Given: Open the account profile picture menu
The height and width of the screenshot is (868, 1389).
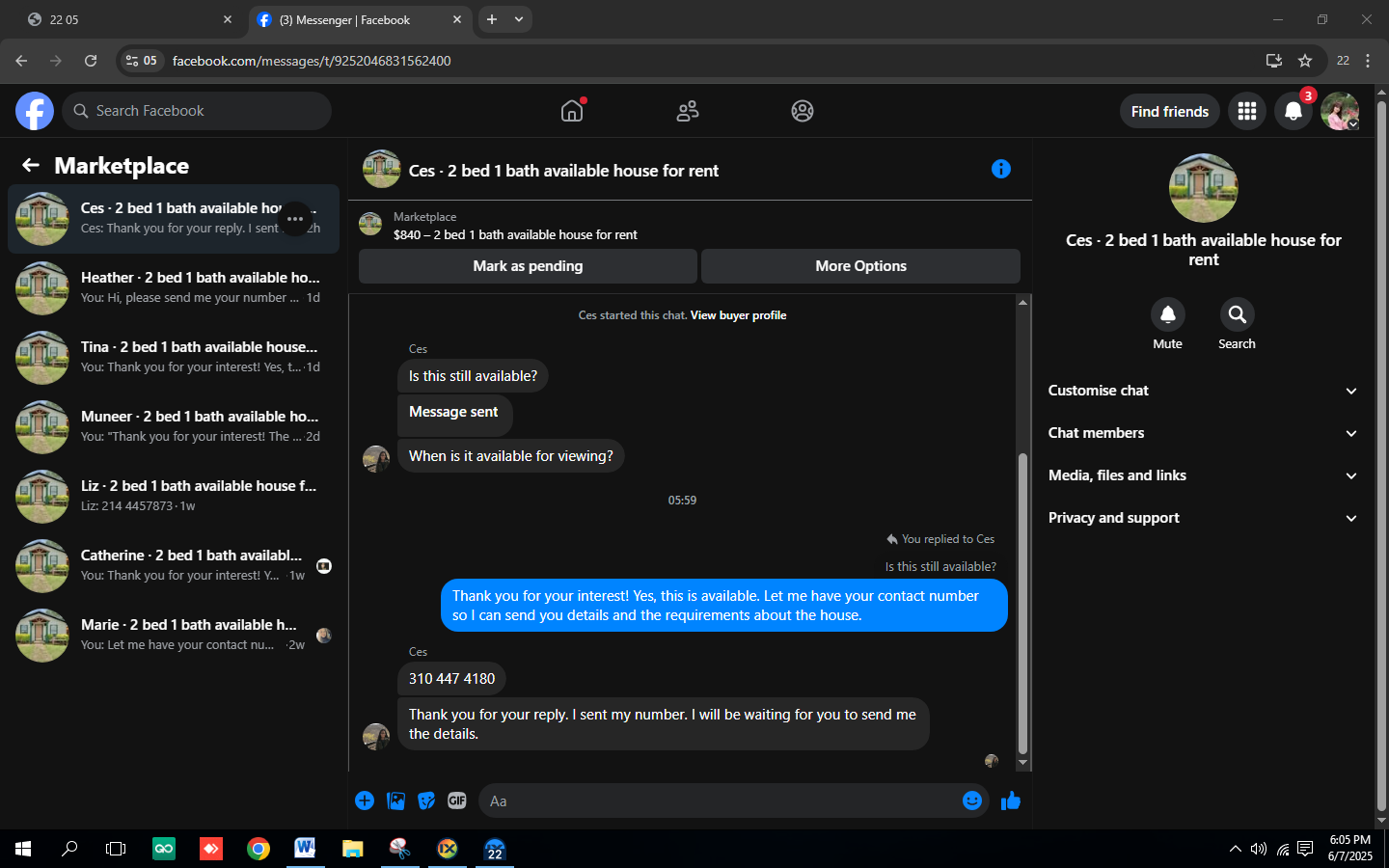Looking at the screenshot, I should click(x=1340, y=111).
